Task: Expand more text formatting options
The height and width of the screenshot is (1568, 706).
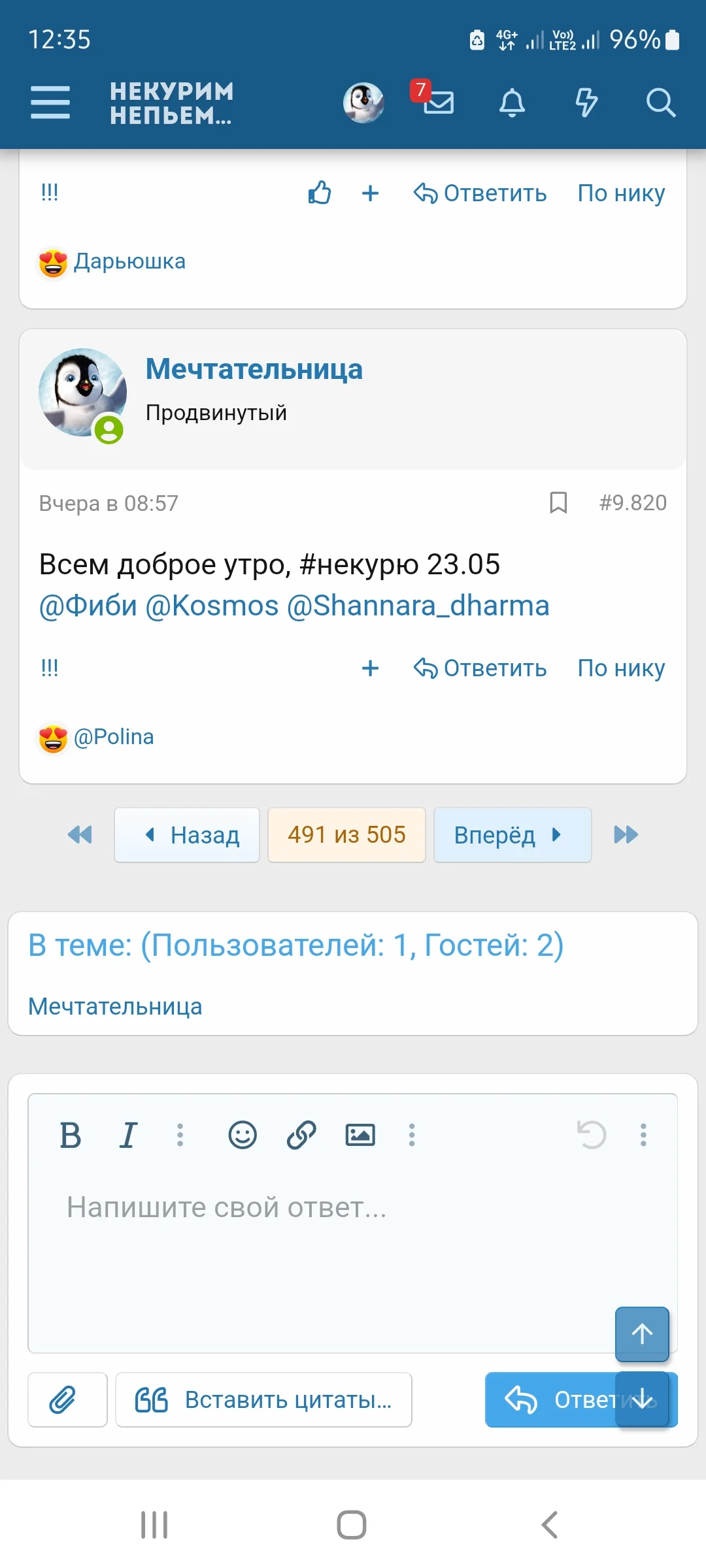Action: pyautogui.click(x=180, y=1135)
